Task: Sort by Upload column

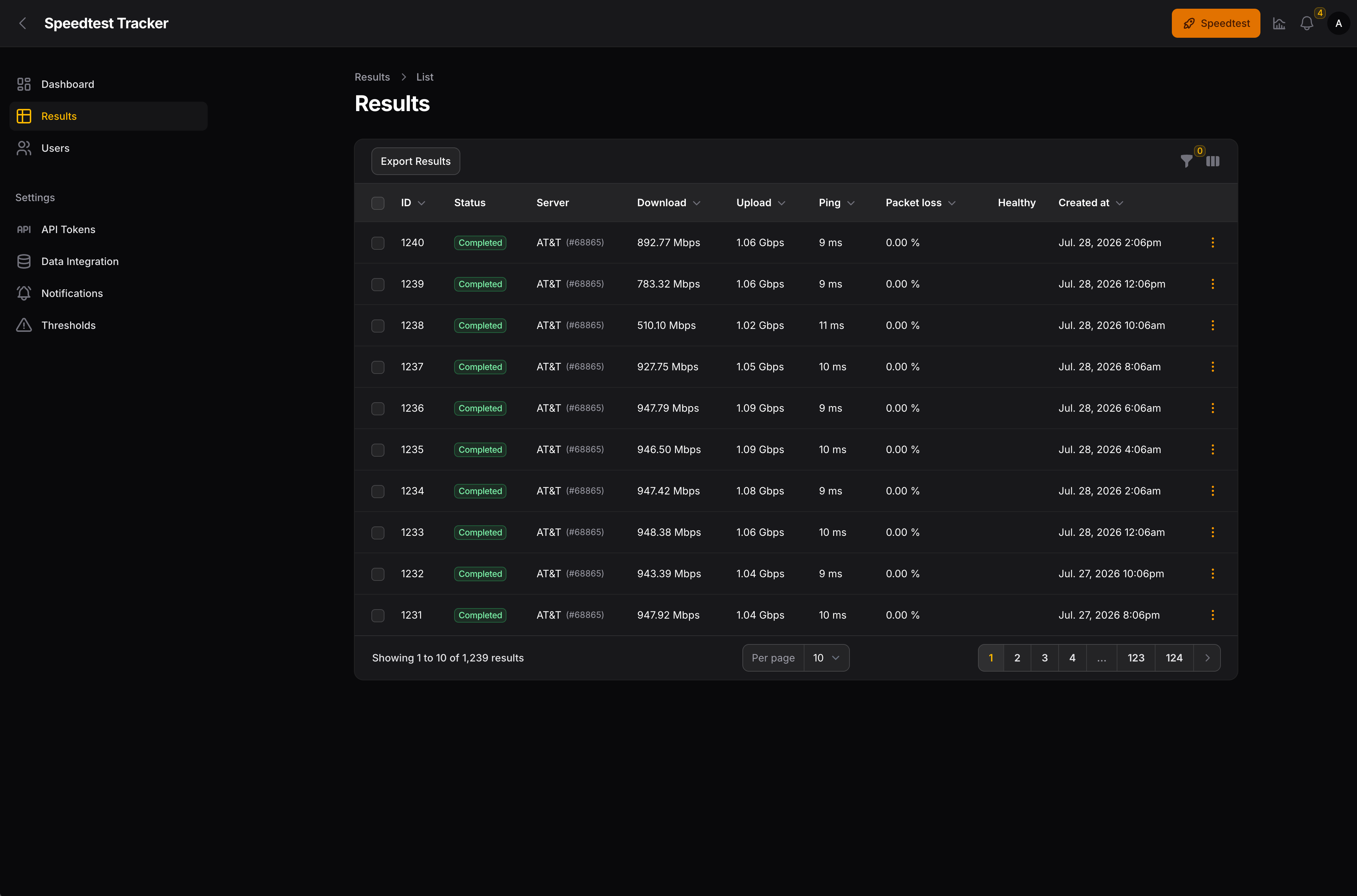Action: (x=761, y=203)
